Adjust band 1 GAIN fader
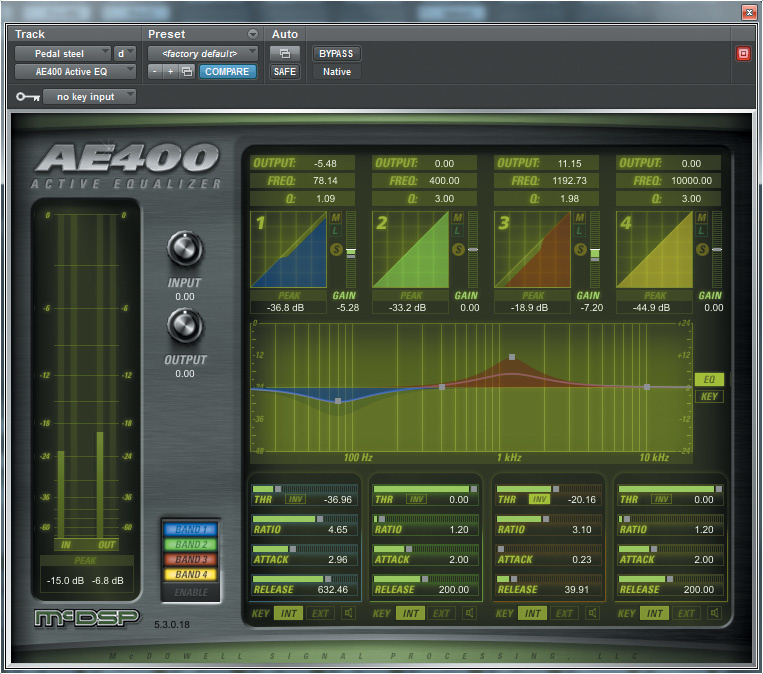This screenshot has width=763, height=674. (x=351, y=249)
